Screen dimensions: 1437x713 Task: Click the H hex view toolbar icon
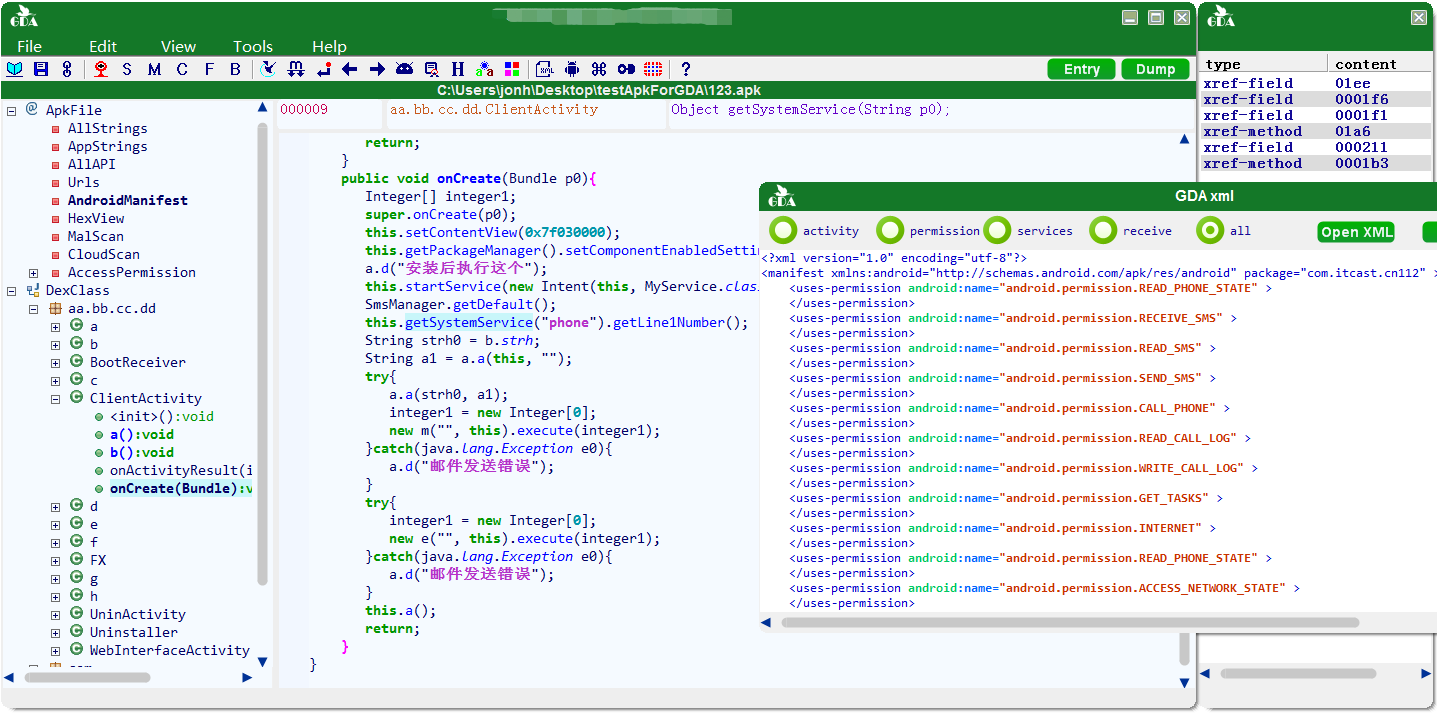[458, 69]
